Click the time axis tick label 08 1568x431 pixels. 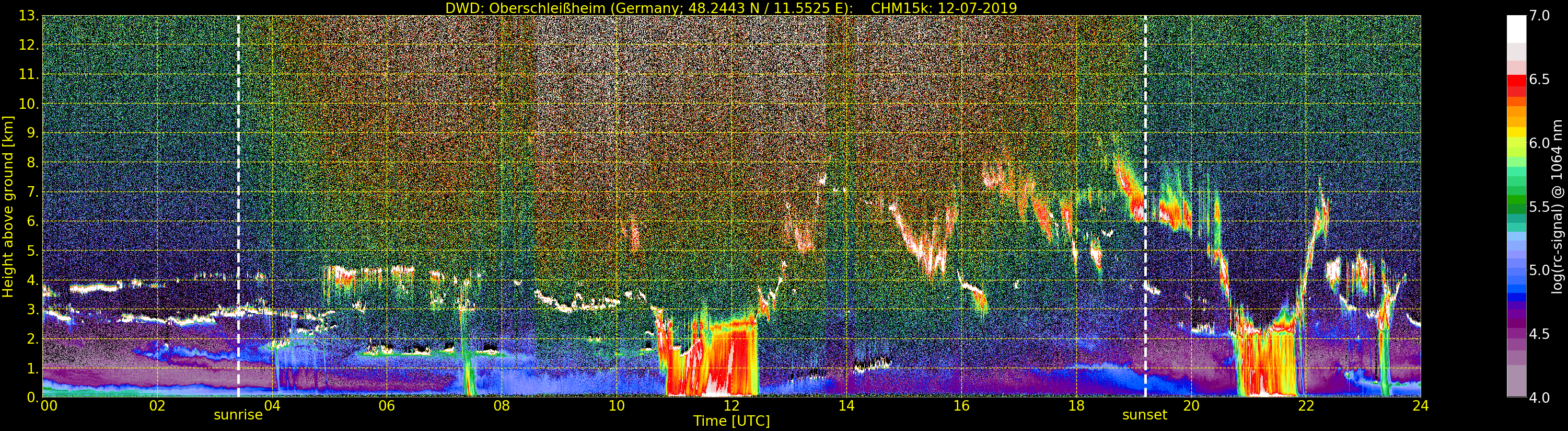tap(502, 406)
